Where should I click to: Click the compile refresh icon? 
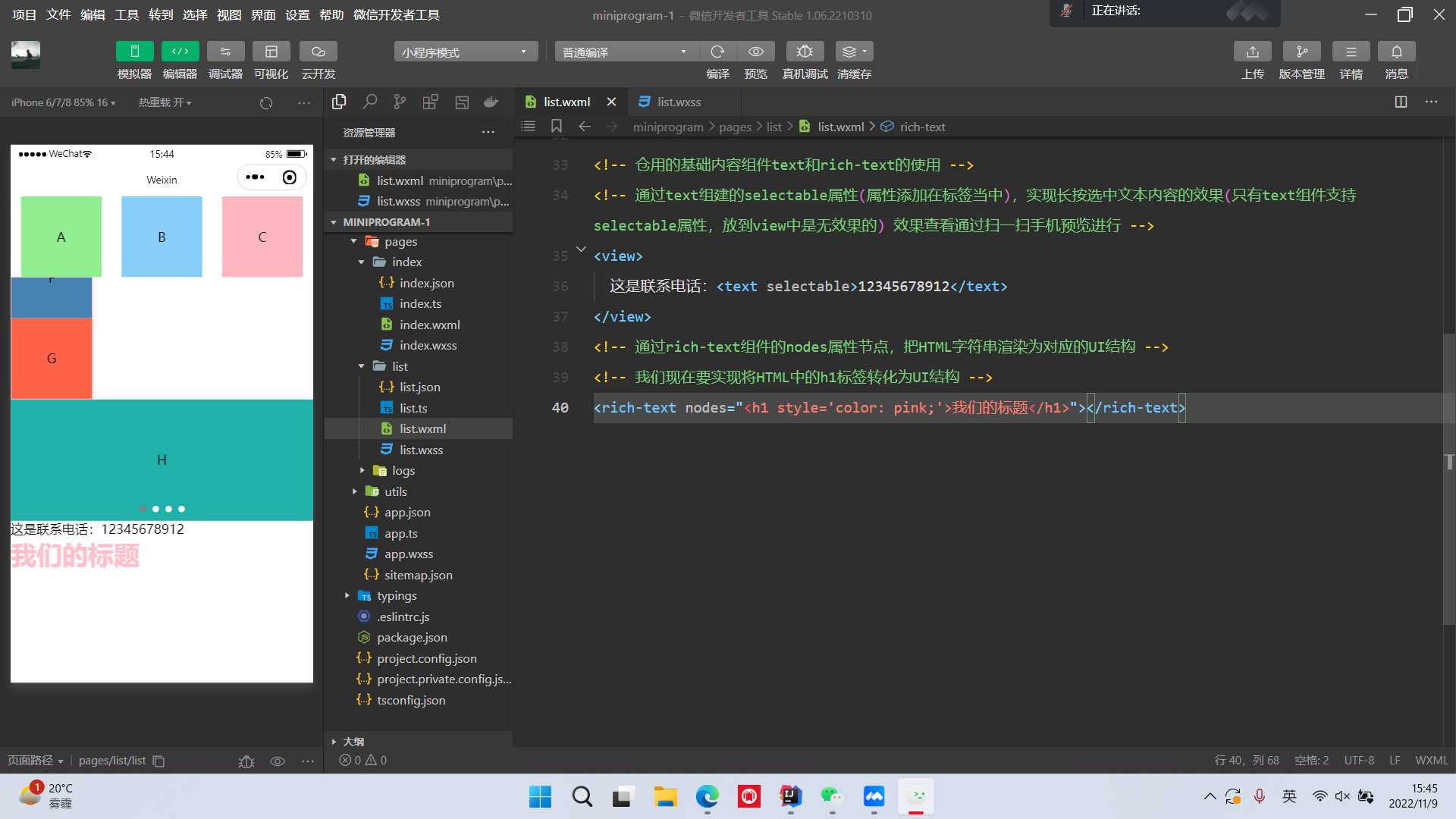[x=717, y=52]
